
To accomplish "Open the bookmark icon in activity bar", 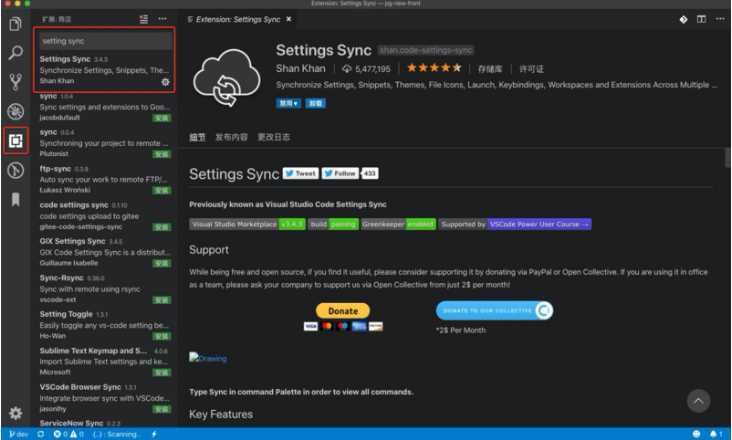I will pos(15,199).
